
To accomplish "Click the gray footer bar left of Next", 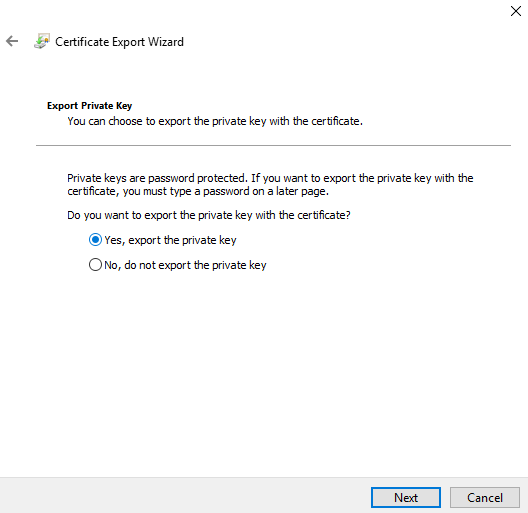I will pos(185,495).
